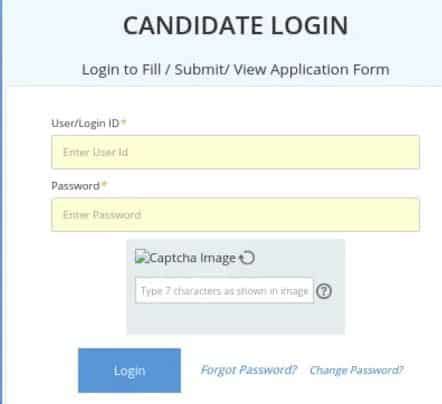Click the gap between Forgot and Change Password links
The height and width of the screenshot is (404, 442).
(303, 370)
